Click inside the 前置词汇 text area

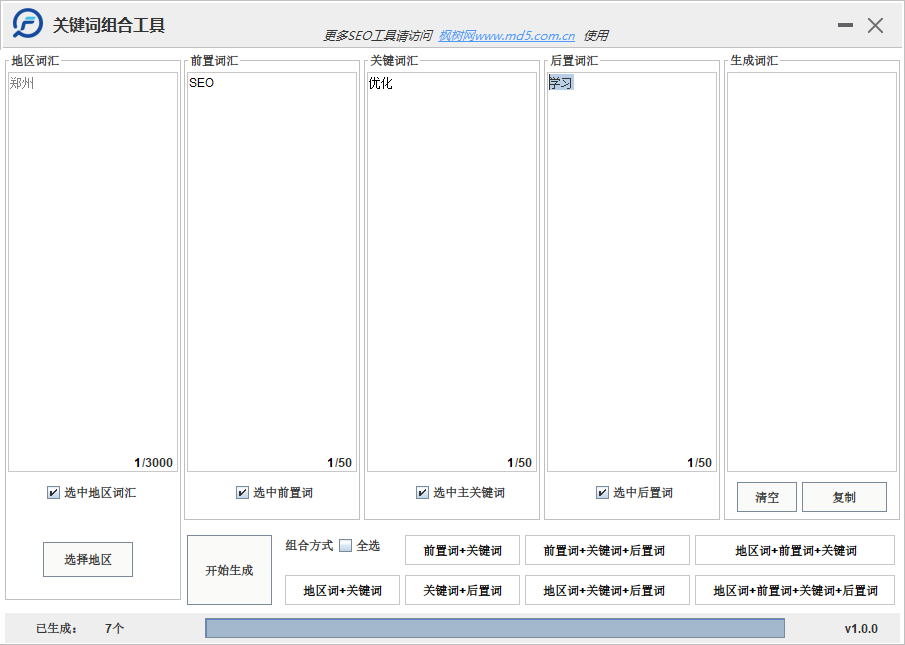(272, 272)
